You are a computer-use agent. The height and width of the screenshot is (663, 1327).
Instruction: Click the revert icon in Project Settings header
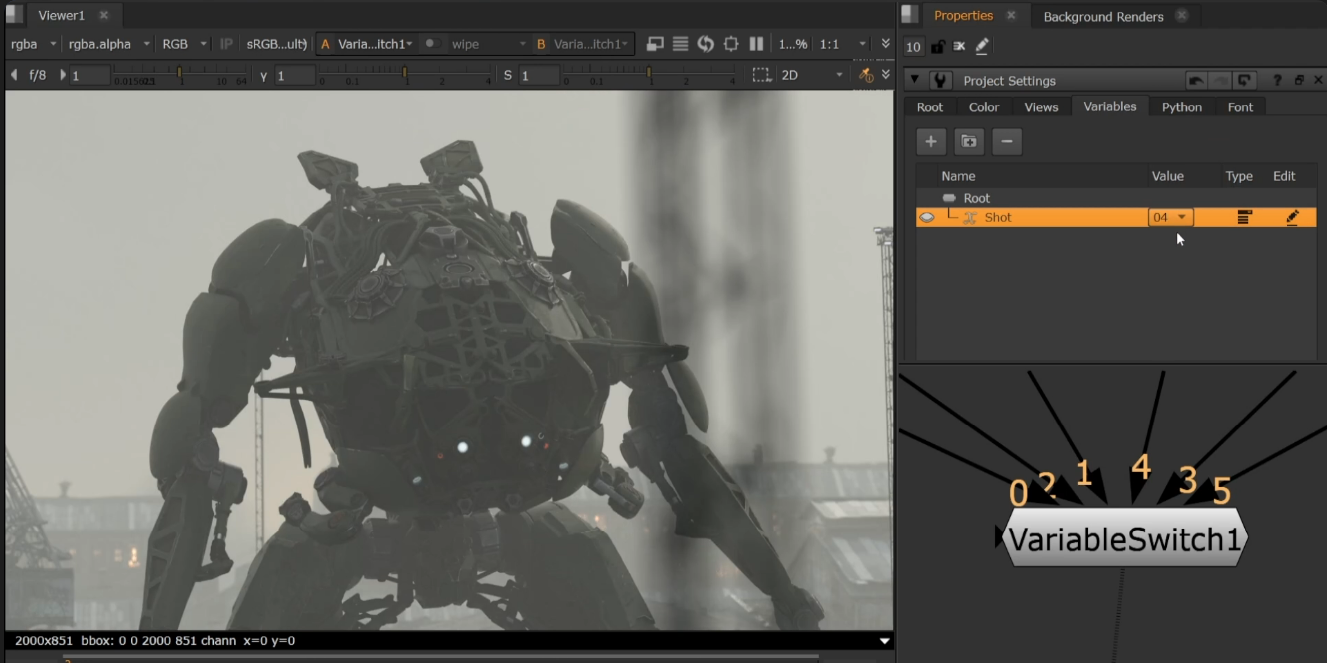point(1244,81)
